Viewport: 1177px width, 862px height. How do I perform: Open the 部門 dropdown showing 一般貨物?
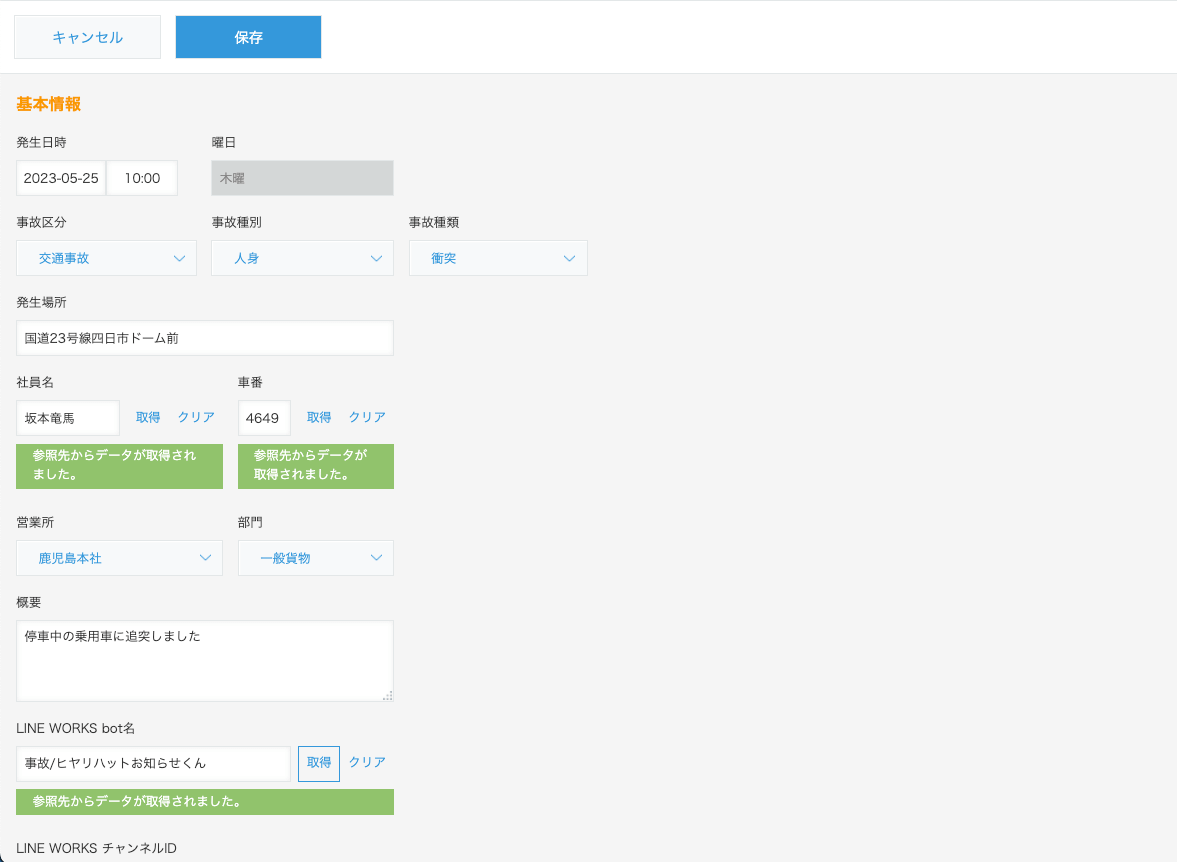tap(316, 558)
